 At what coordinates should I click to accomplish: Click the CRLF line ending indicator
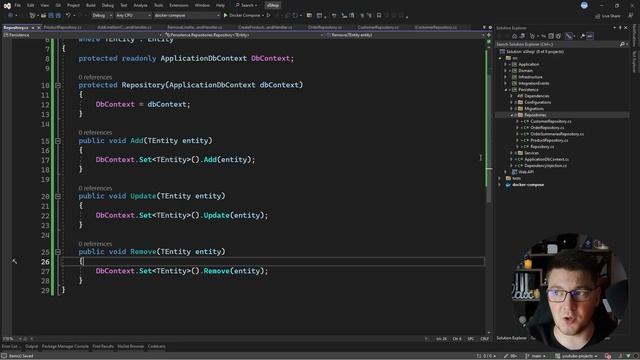pyautogui.click(x=484, y=339)
